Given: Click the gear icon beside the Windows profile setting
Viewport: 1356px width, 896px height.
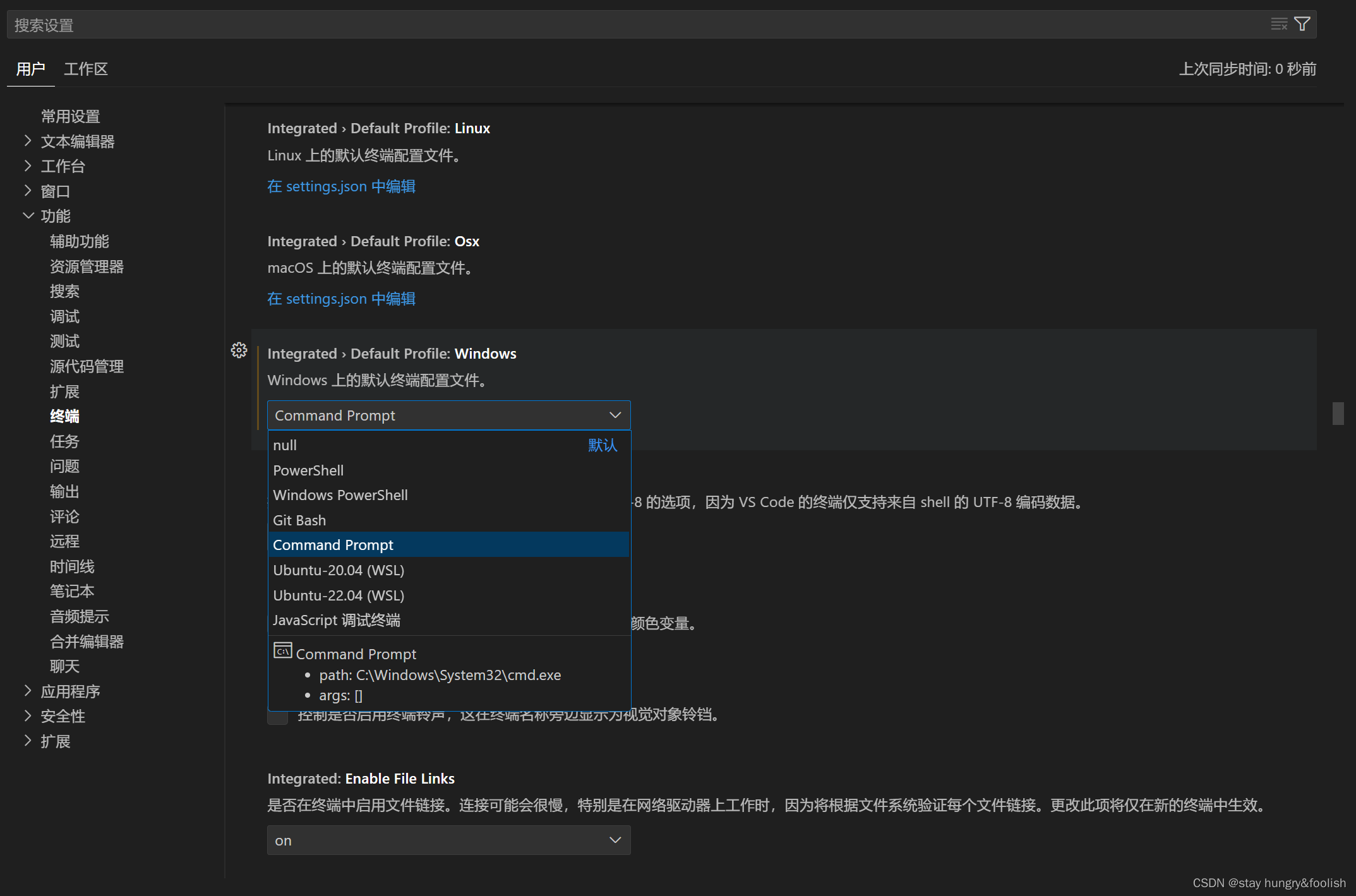Looking at the screenshot, I should 239,350.
